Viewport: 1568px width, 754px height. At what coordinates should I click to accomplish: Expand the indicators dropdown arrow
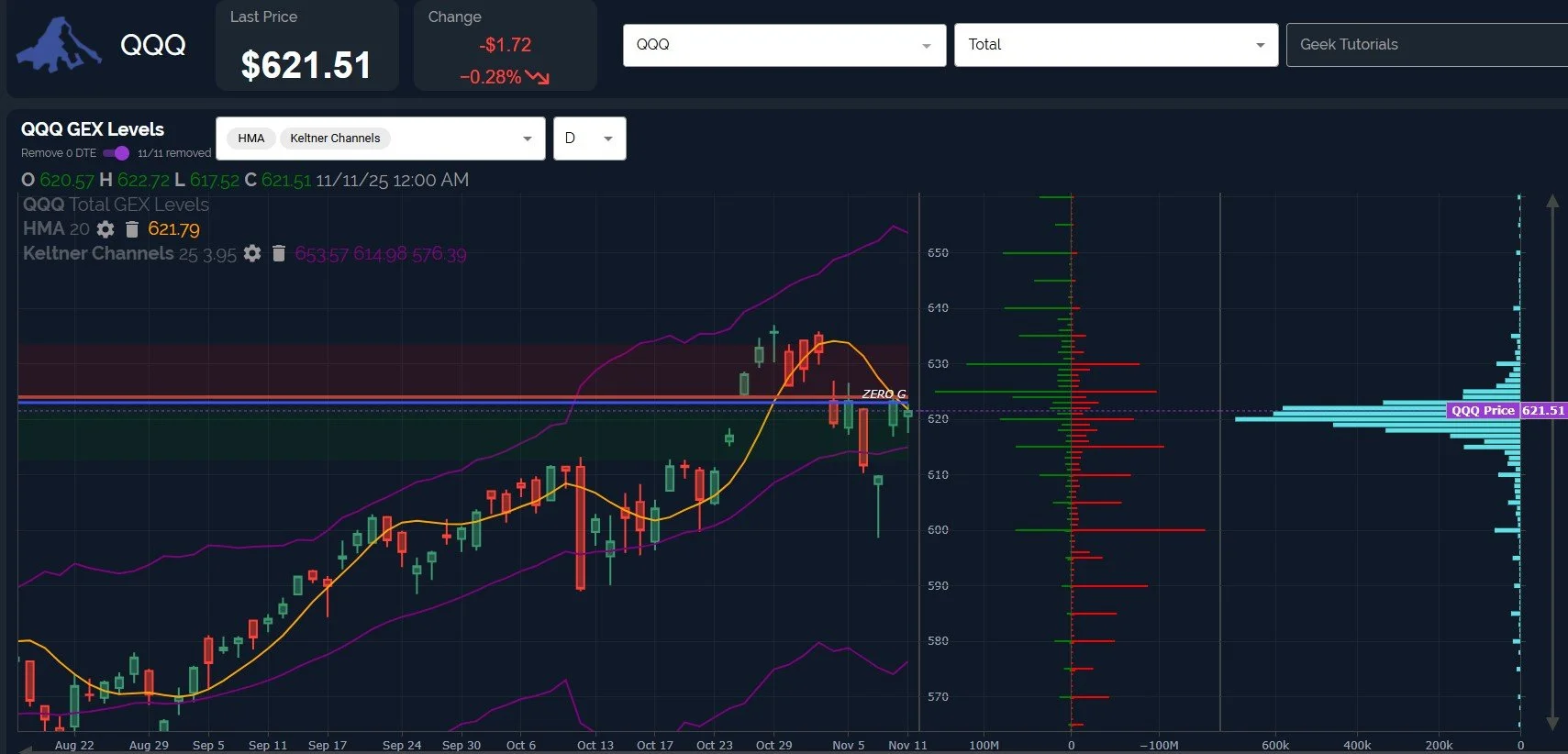tap(527, 139)
